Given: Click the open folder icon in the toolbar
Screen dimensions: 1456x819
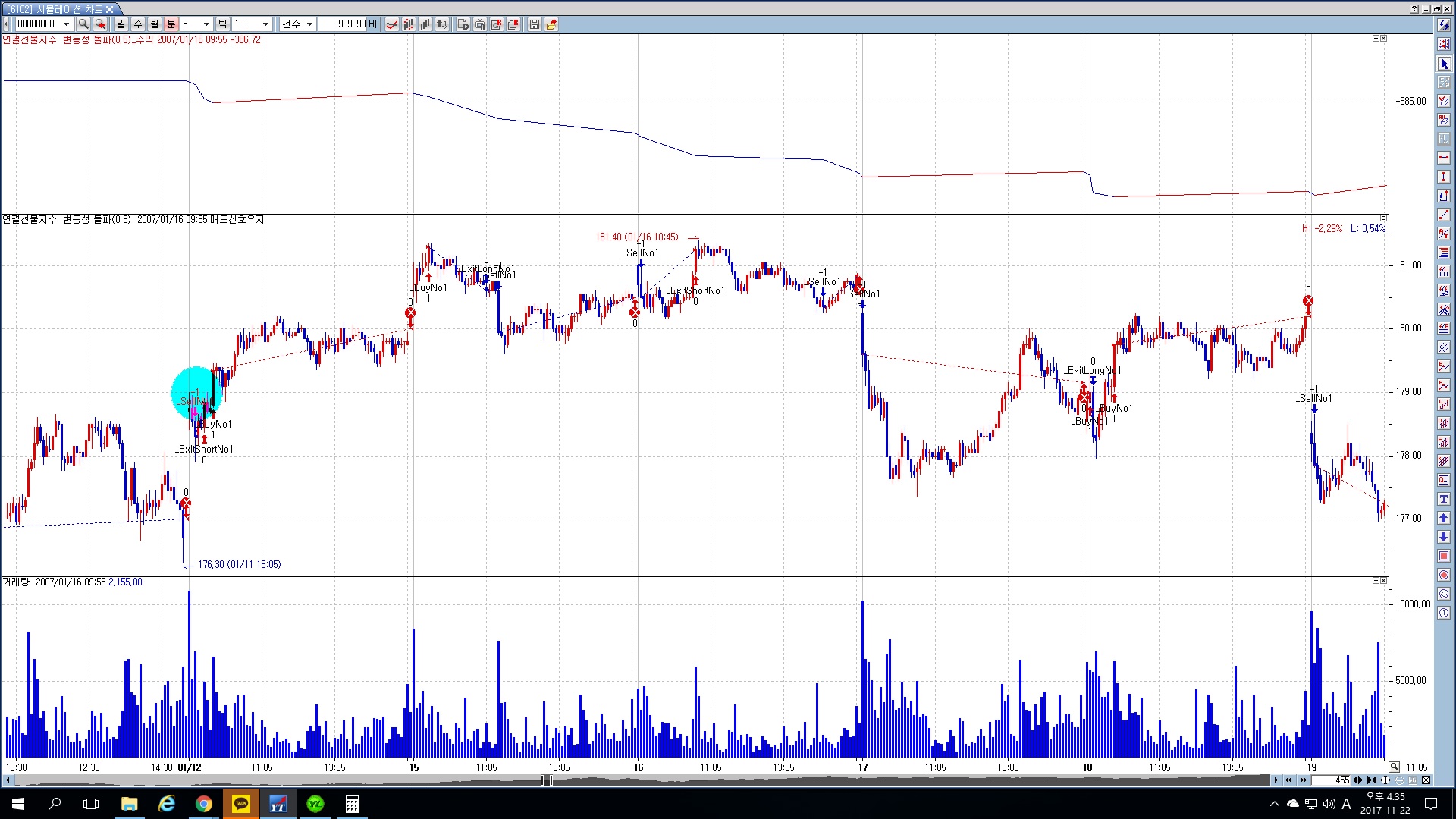Looking at the screenshot, I should pyautogui.click(x=551, y=24).
